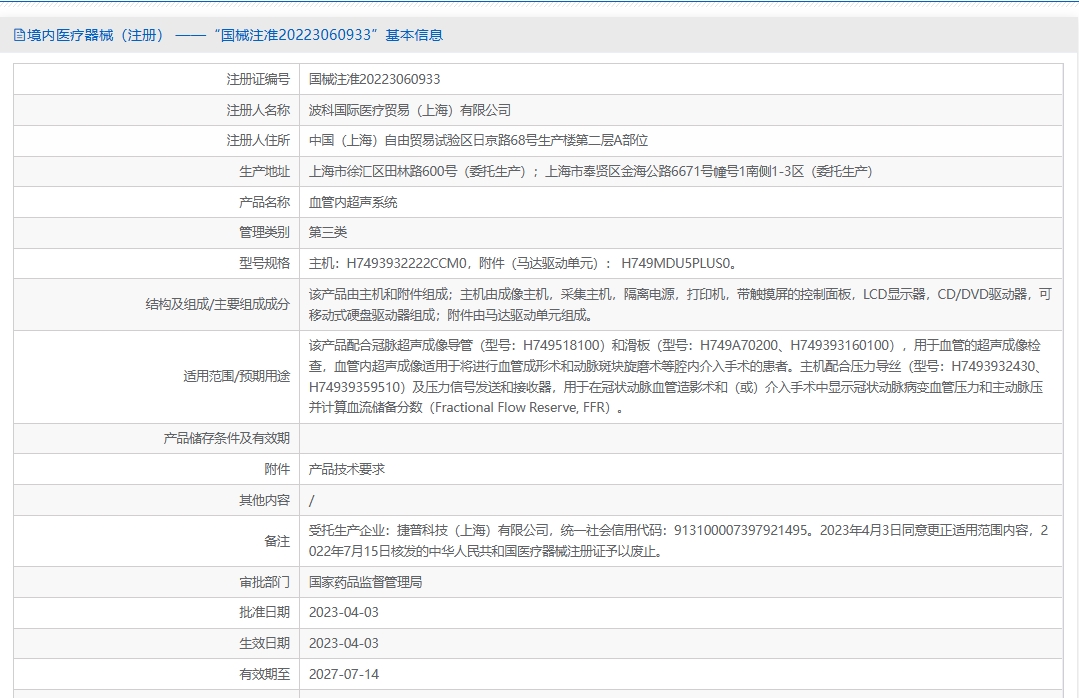Click the 管理类别 label
This screenshot has width=1079, height=698.
265,232
